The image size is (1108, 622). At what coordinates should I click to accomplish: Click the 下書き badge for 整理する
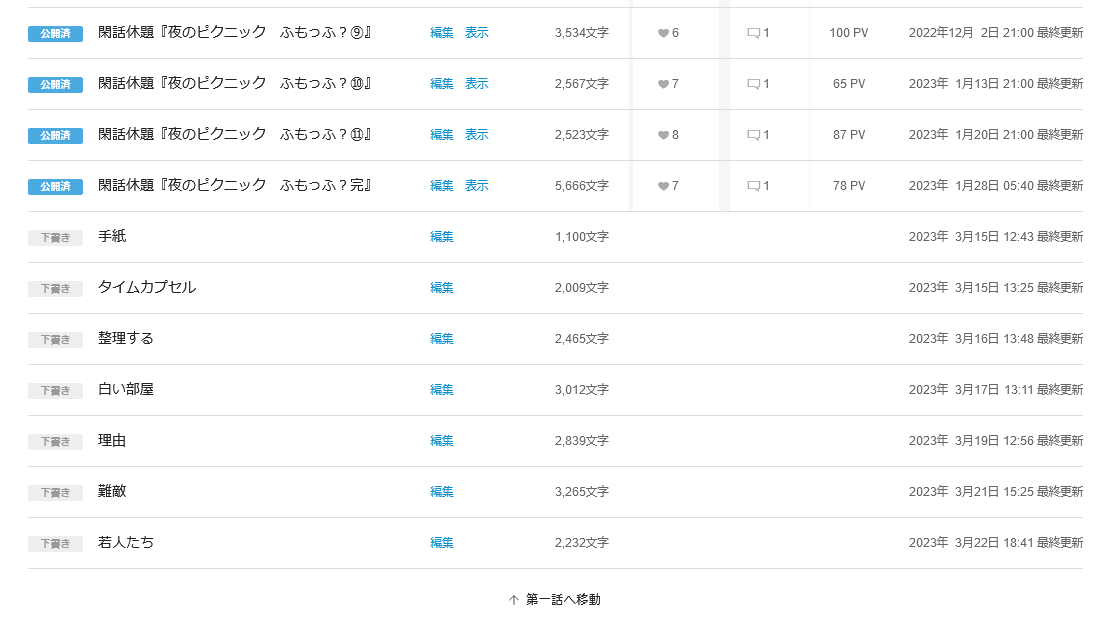[55, 339]
